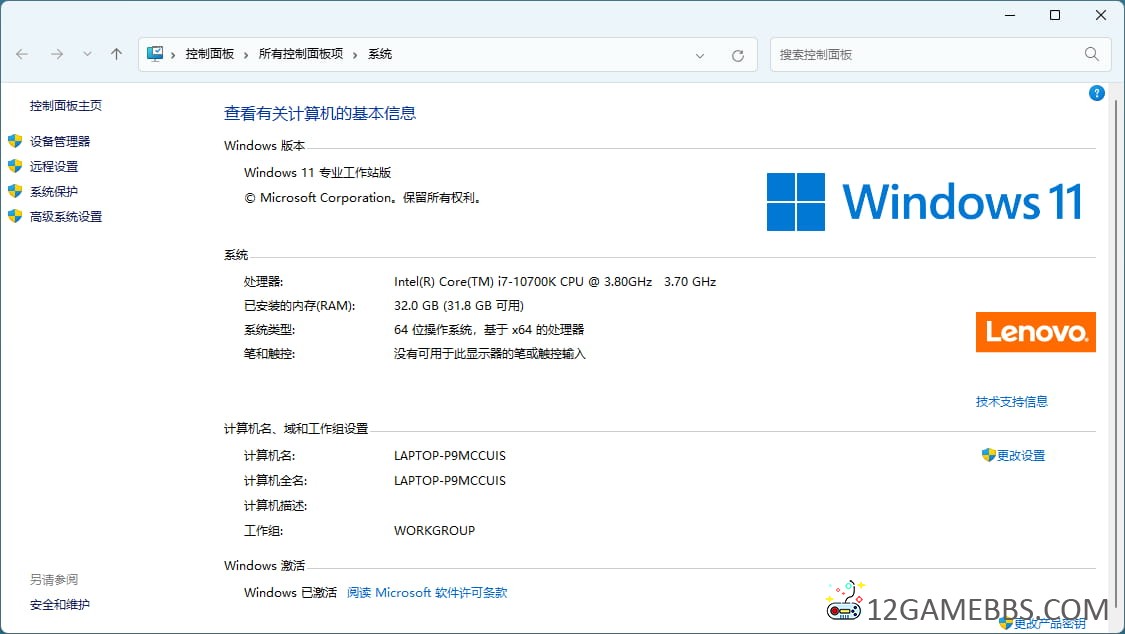Refresh the control panel page
The height and width of the screenshot is (634, 1125).
pos(738,56)
